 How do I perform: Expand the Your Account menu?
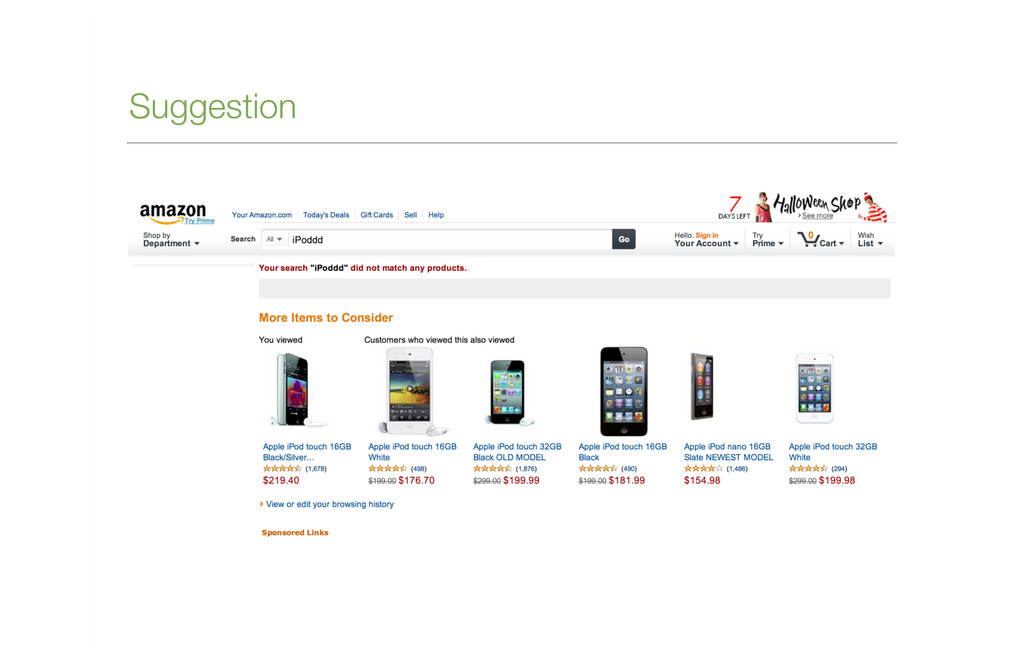click(706, 240)
